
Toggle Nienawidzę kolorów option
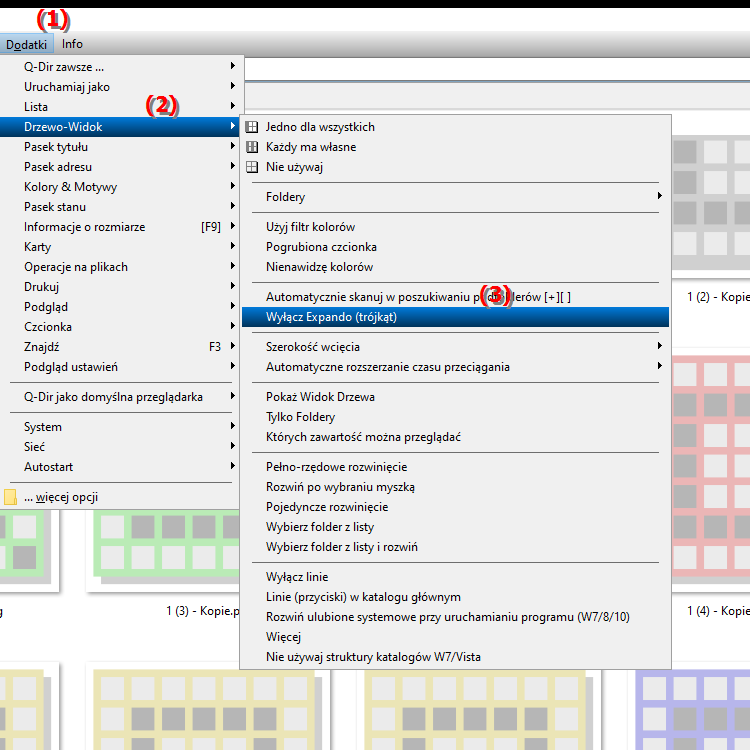coord(455,267)
